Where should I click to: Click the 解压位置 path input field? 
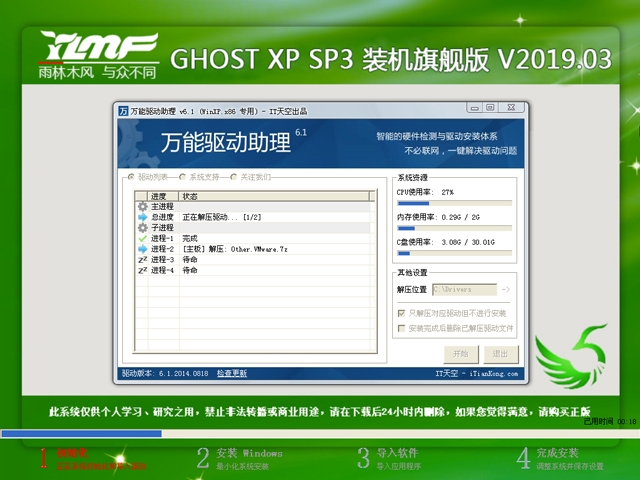[464, 290]
